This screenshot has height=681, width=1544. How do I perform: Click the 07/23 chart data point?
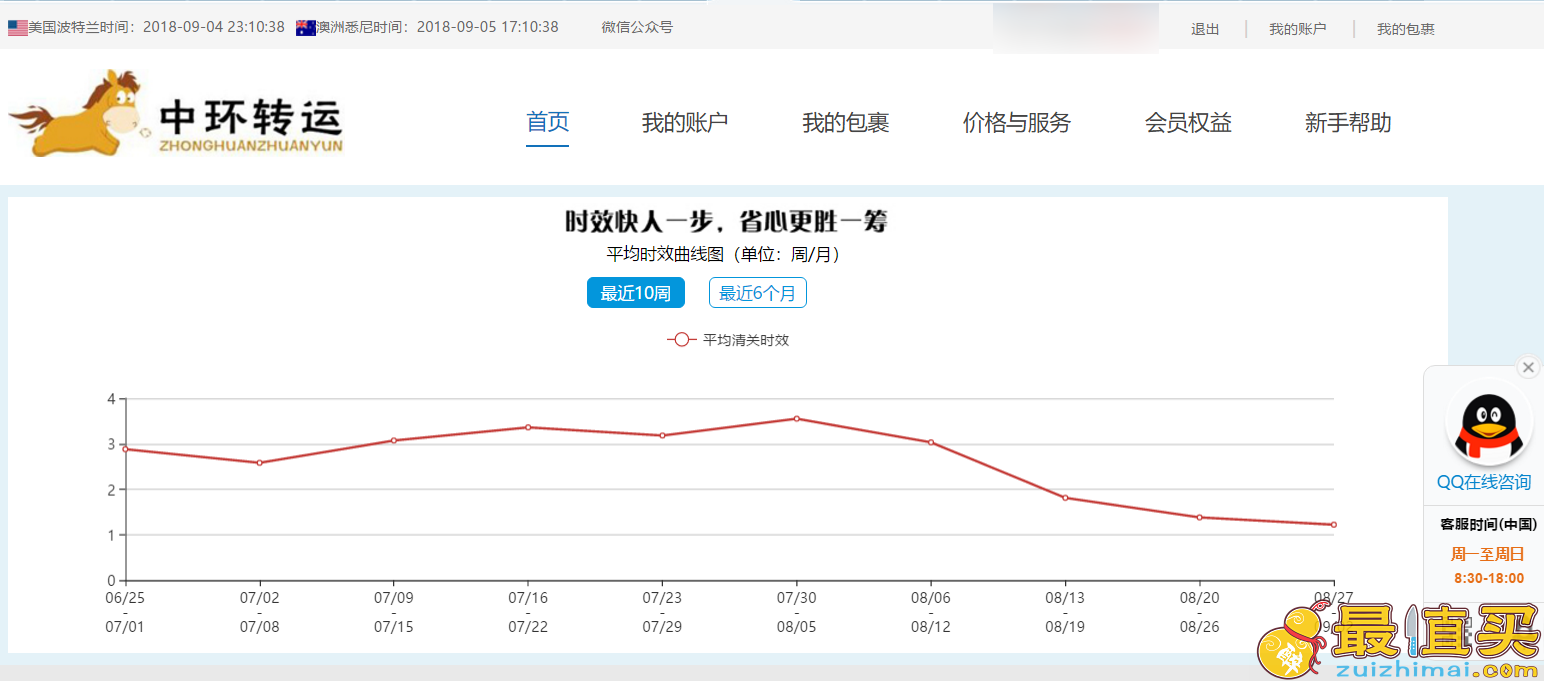662,435
